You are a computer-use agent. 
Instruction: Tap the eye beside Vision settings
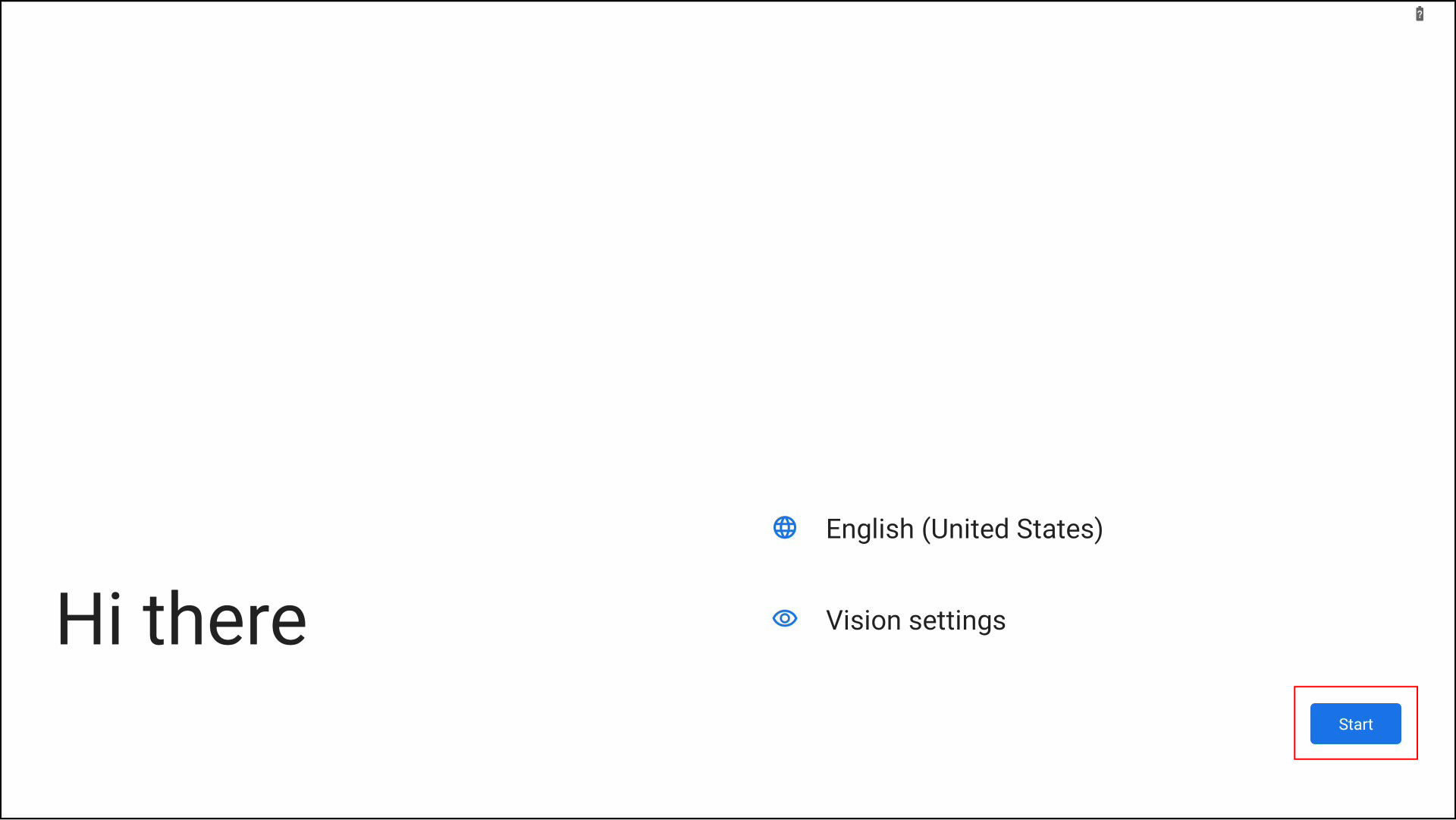(x=785, y=619)
